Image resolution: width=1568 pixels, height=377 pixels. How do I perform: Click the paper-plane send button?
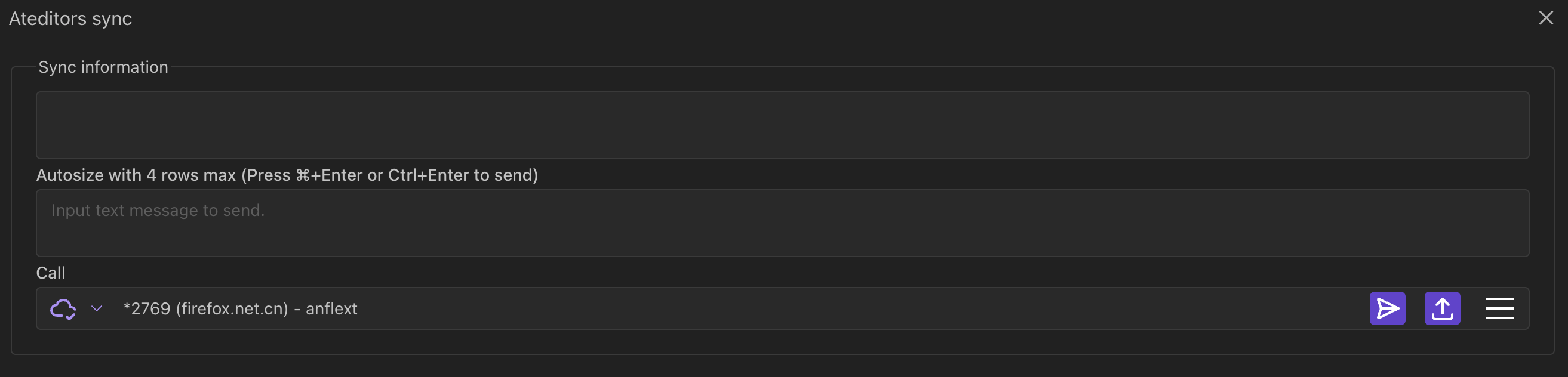(x=1386, y=308)
